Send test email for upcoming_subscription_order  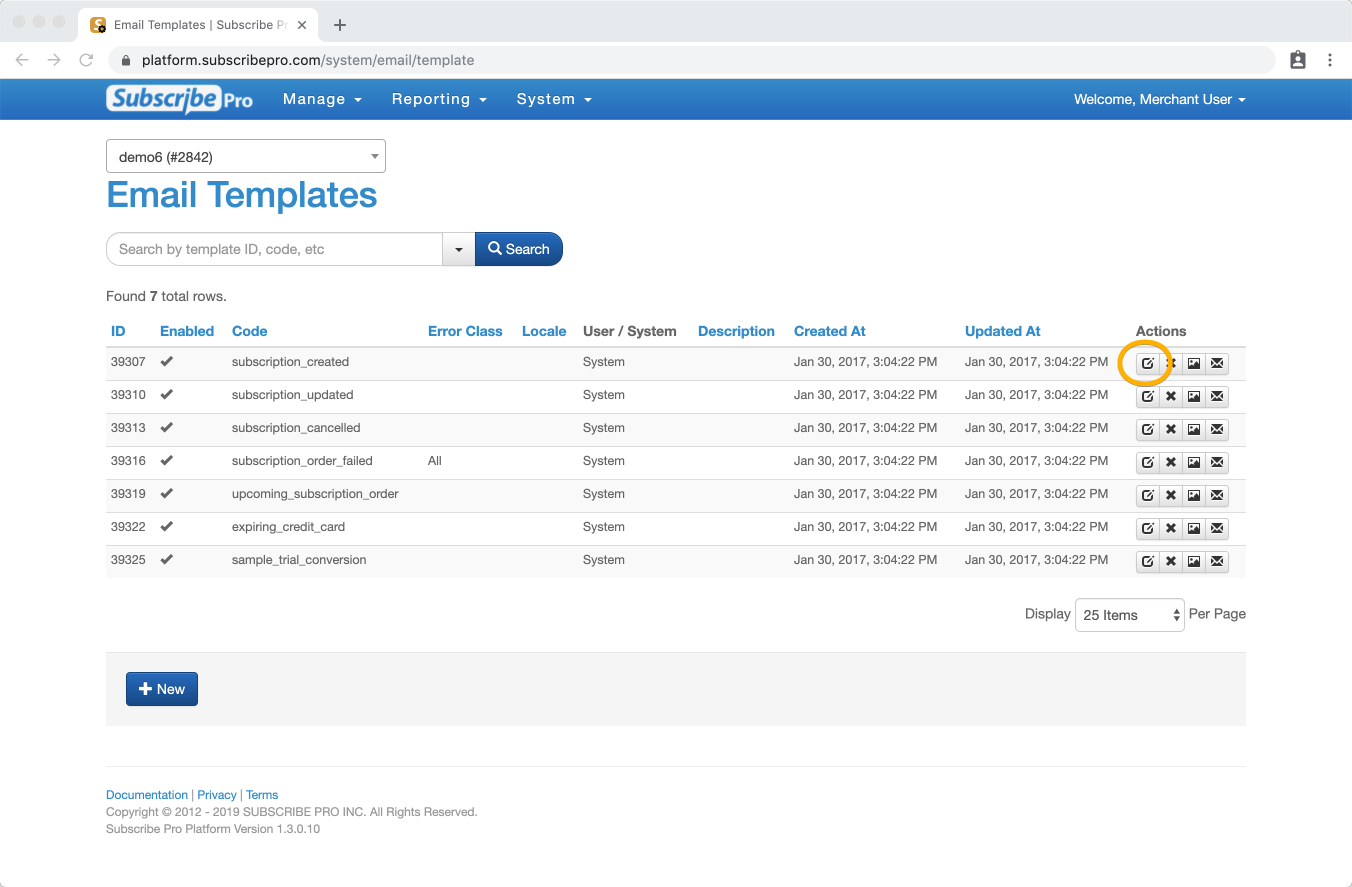point(1217,496)
